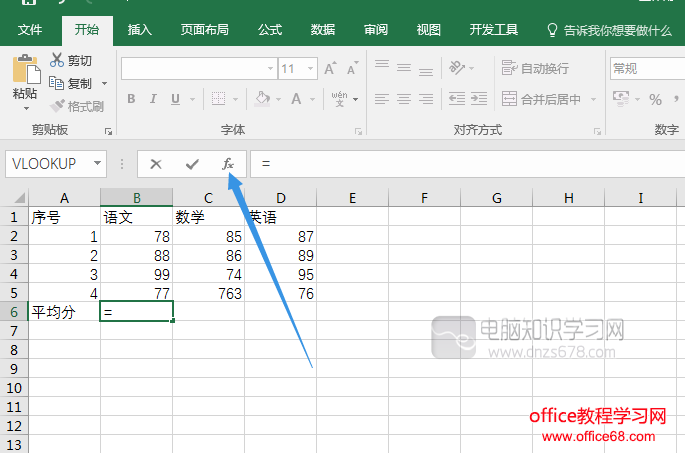Switch to the 公式 Formulas tab

coord(270,30)
